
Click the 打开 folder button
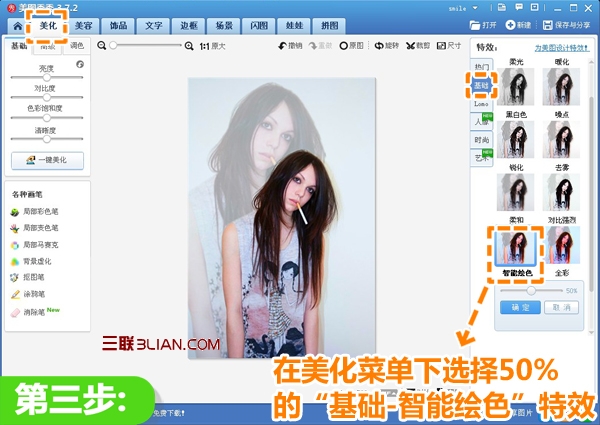(483, 25)
